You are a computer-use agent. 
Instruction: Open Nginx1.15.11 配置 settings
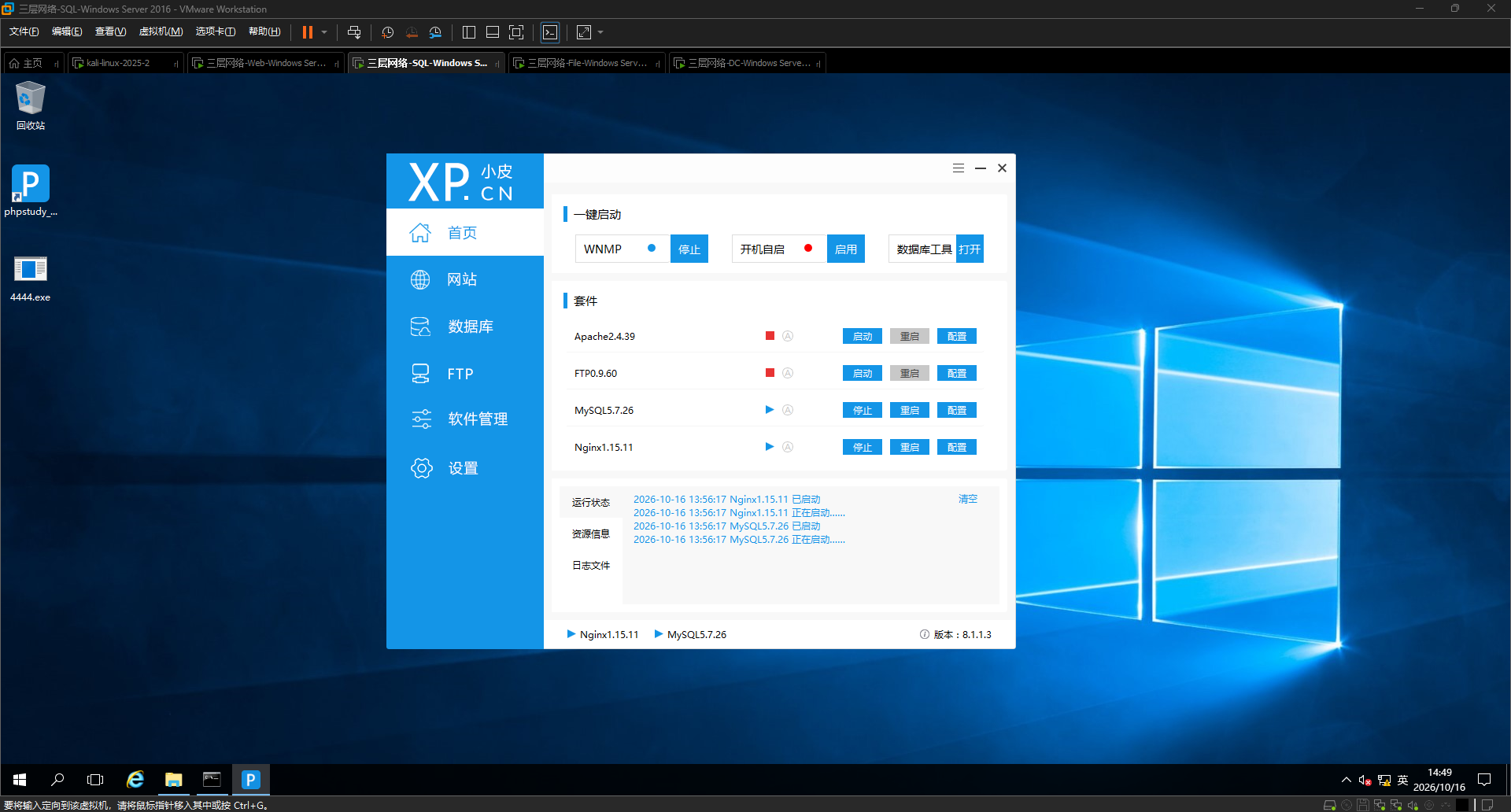[957, 447]
